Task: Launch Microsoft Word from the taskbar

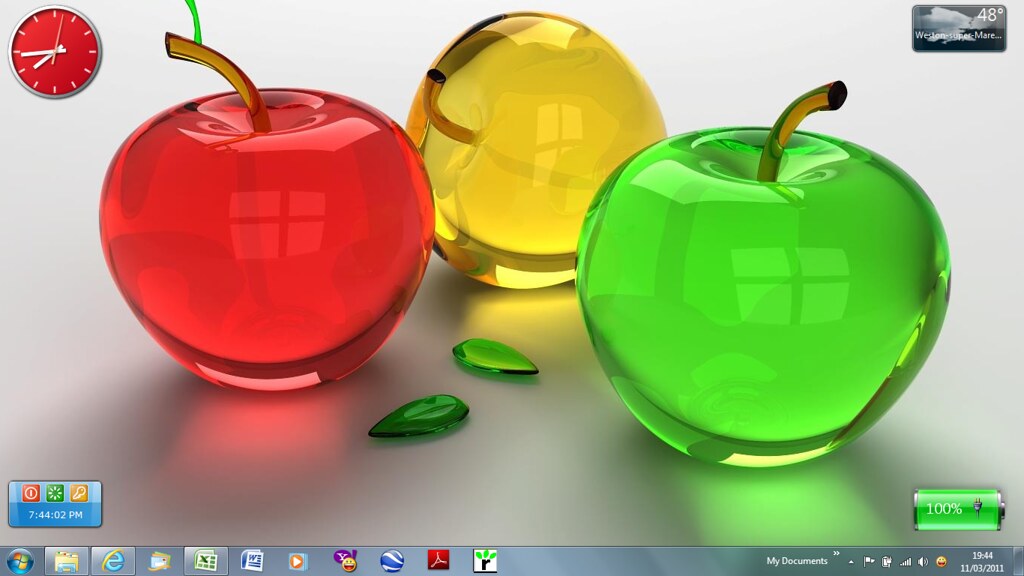Action: tap(252, 561)
